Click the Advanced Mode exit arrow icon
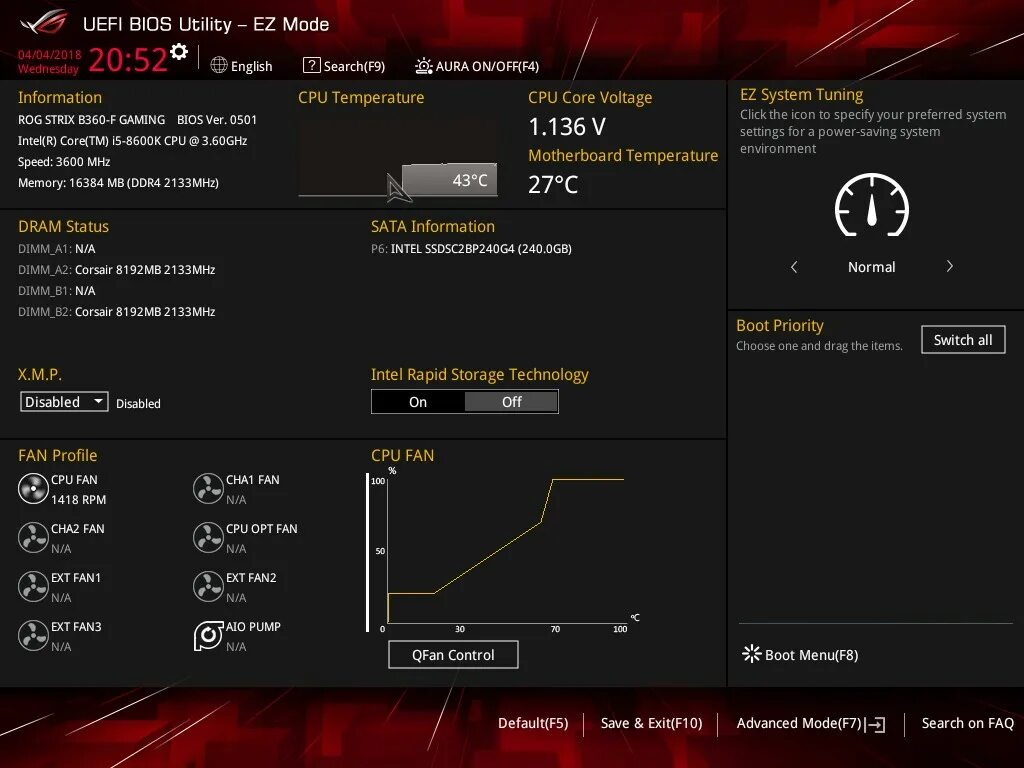Screen dimensions: 1024x768 tap(876, 724)
